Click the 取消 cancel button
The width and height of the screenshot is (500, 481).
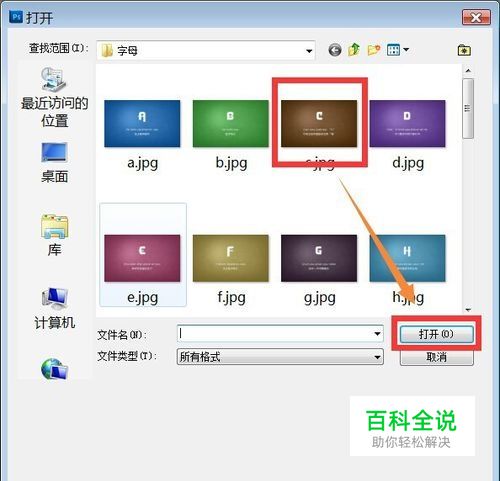[x=436, y=357]
